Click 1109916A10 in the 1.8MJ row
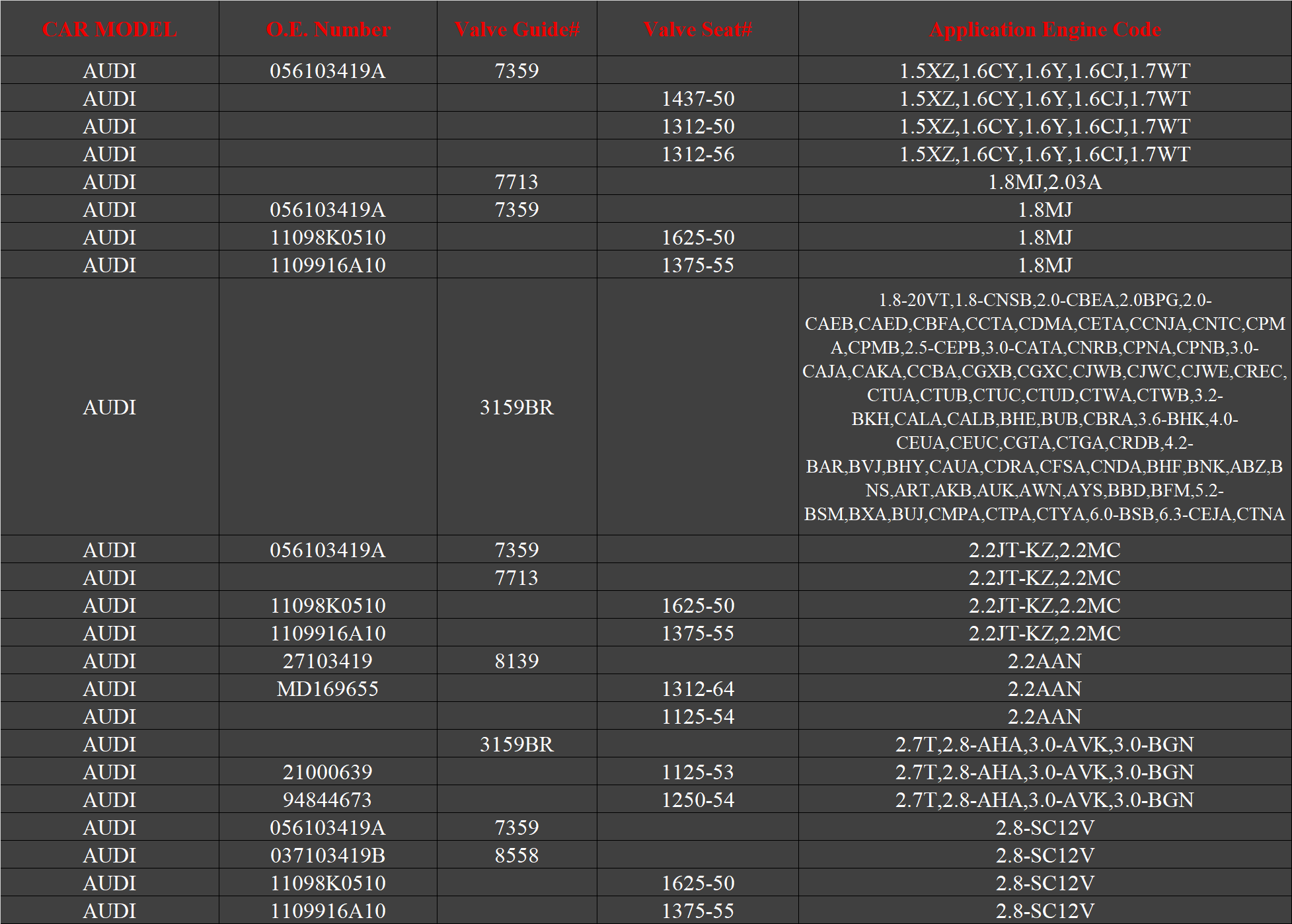 (x=328, y=265)
